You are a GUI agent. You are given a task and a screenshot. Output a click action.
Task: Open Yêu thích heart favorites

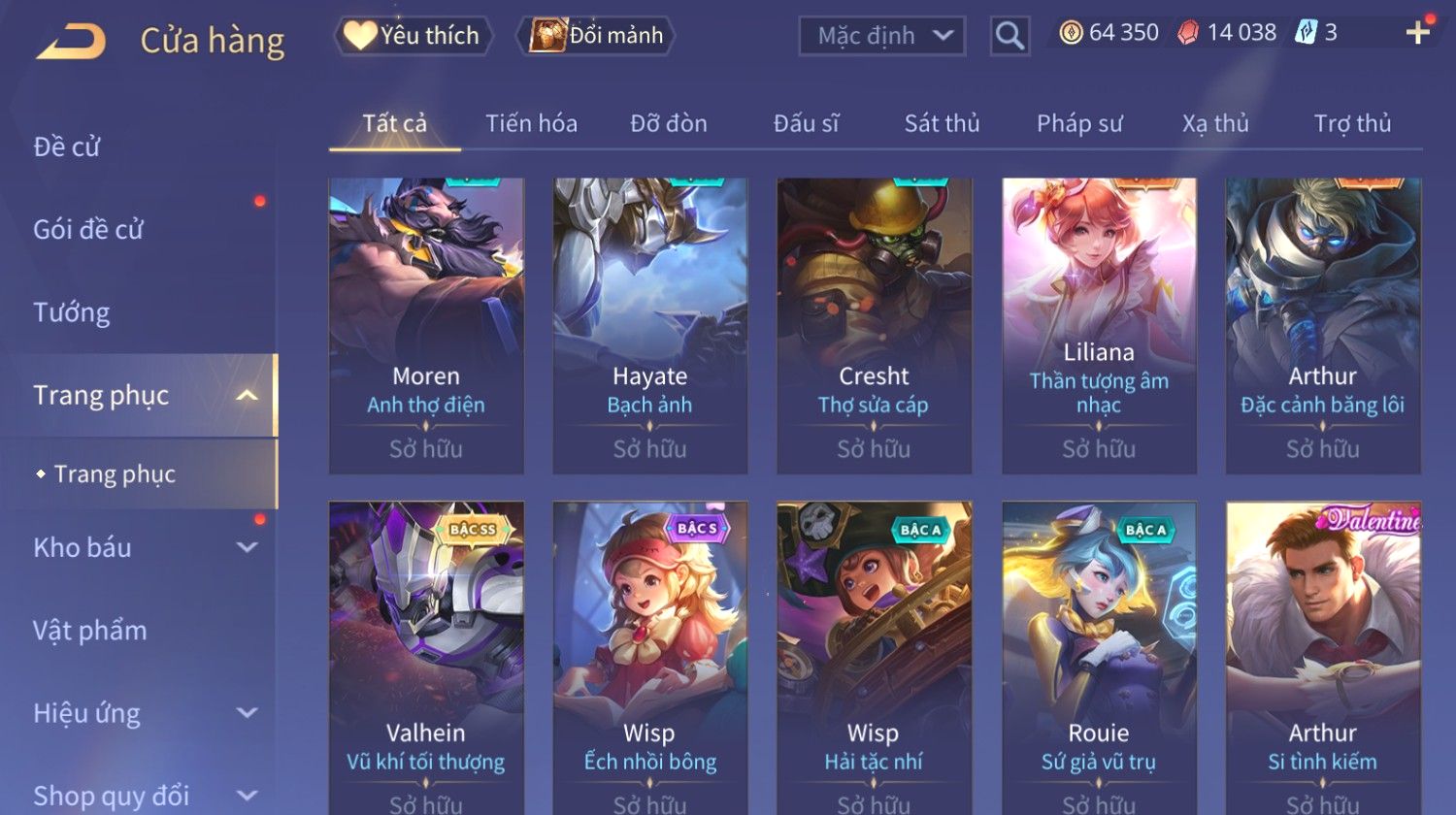[x=414, y=36]
